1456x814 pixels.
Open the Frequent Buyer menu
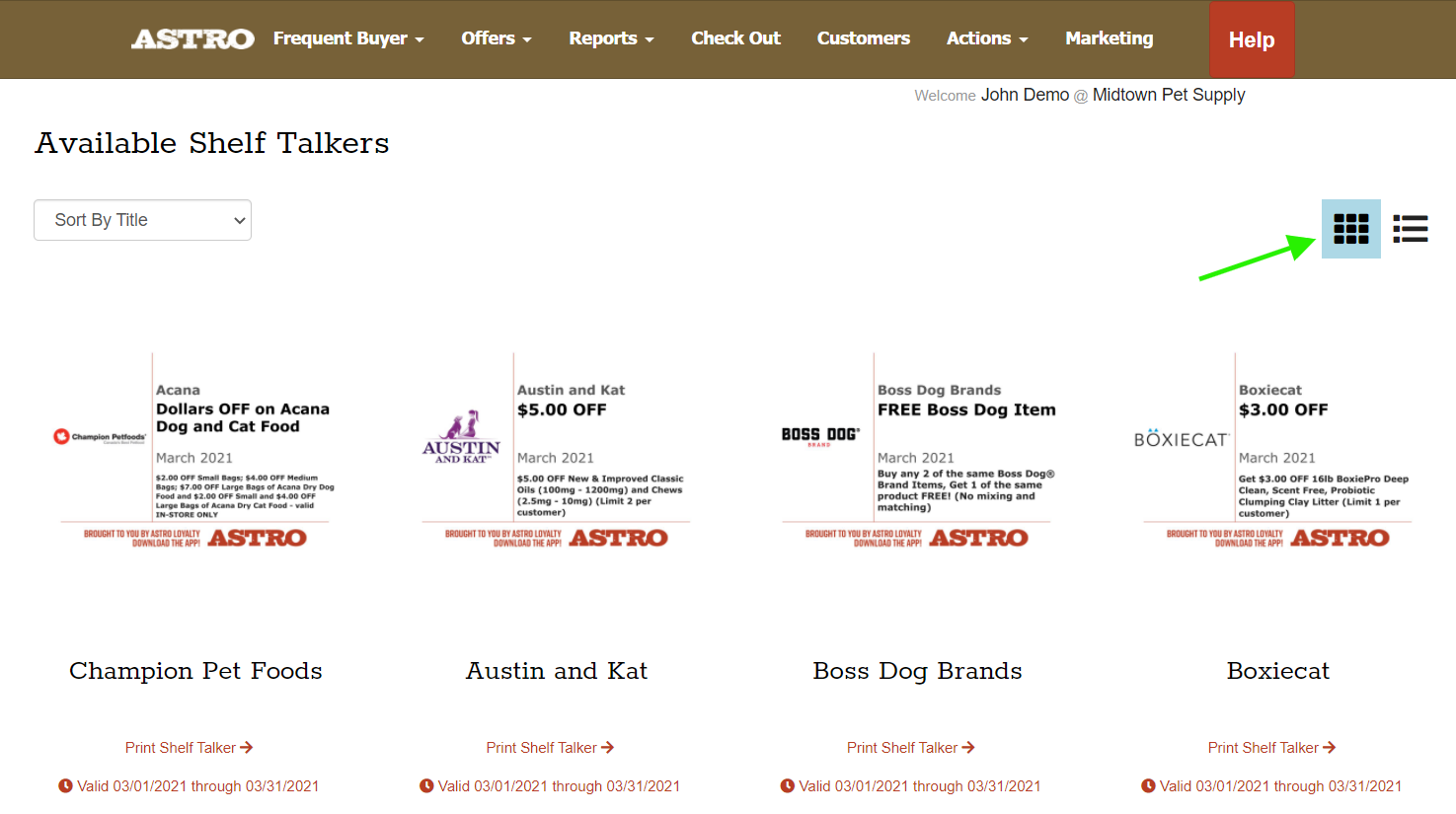(x=348, y=38)
